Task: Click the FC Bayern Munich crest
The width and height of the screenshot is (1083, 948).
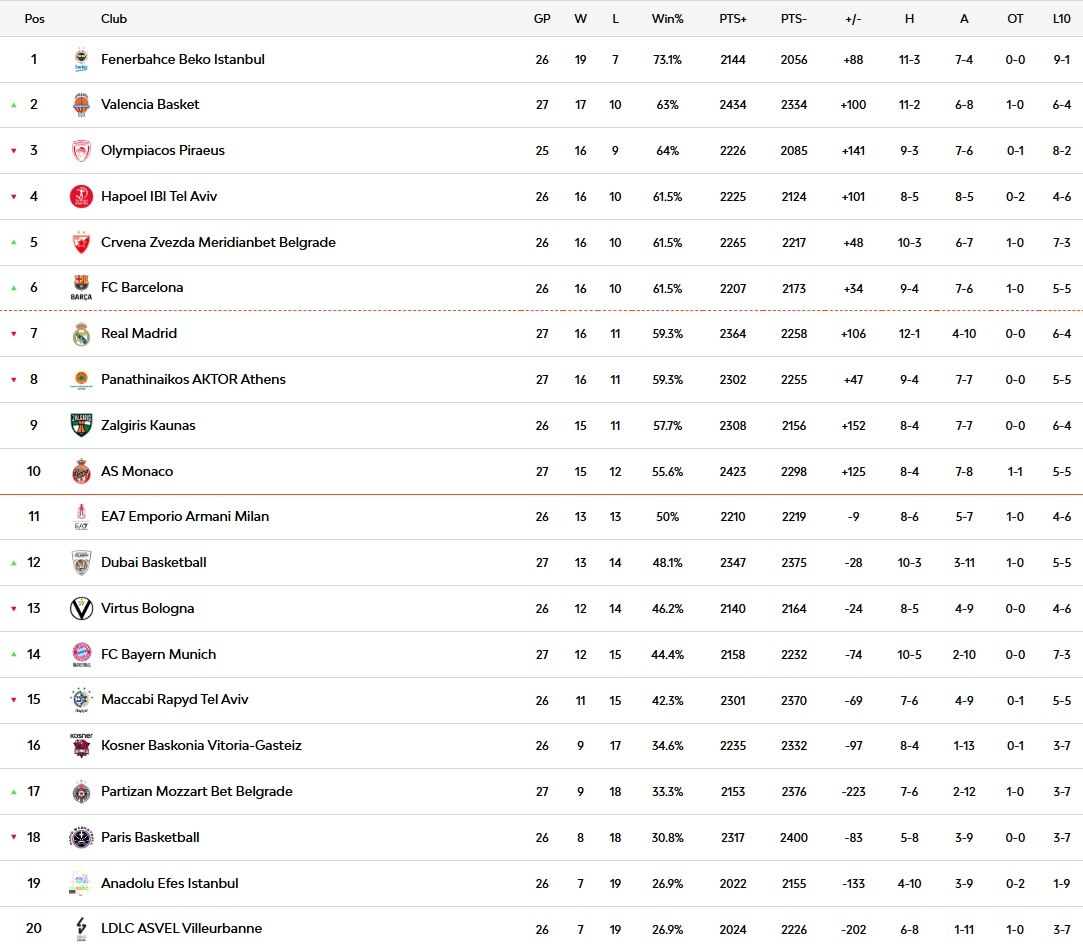Action: tap(81, 655)
